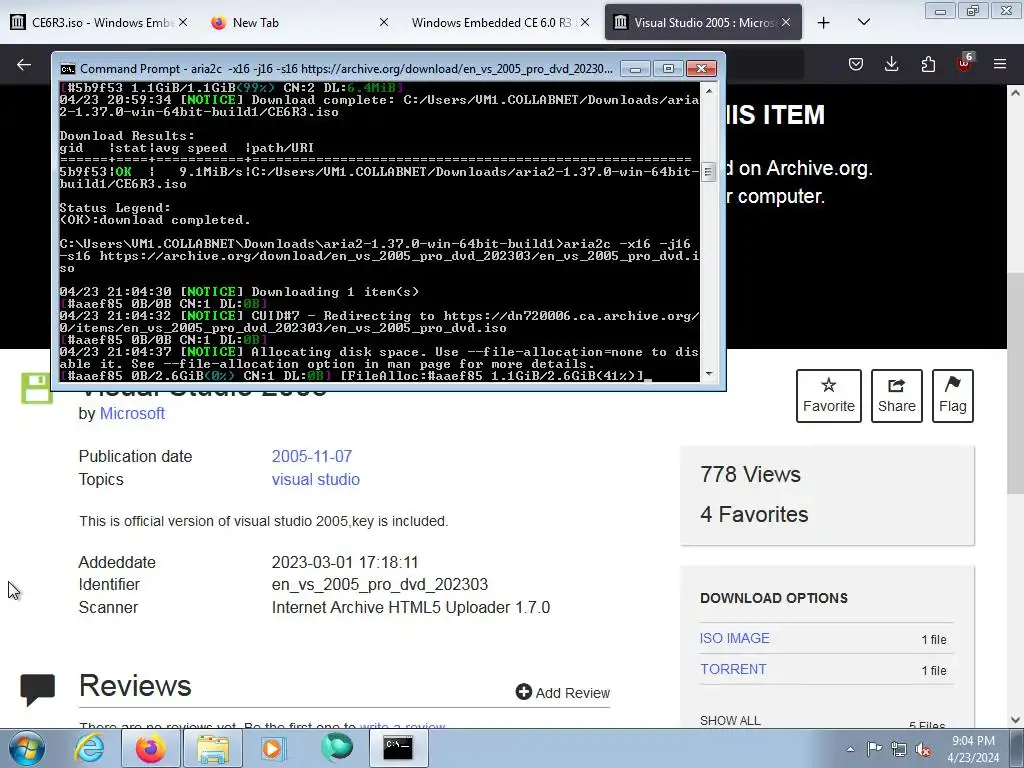Open Windows Media Player from taskbar
The width and height of the screenshot is (1024, 768).
(x=274, y=748)
